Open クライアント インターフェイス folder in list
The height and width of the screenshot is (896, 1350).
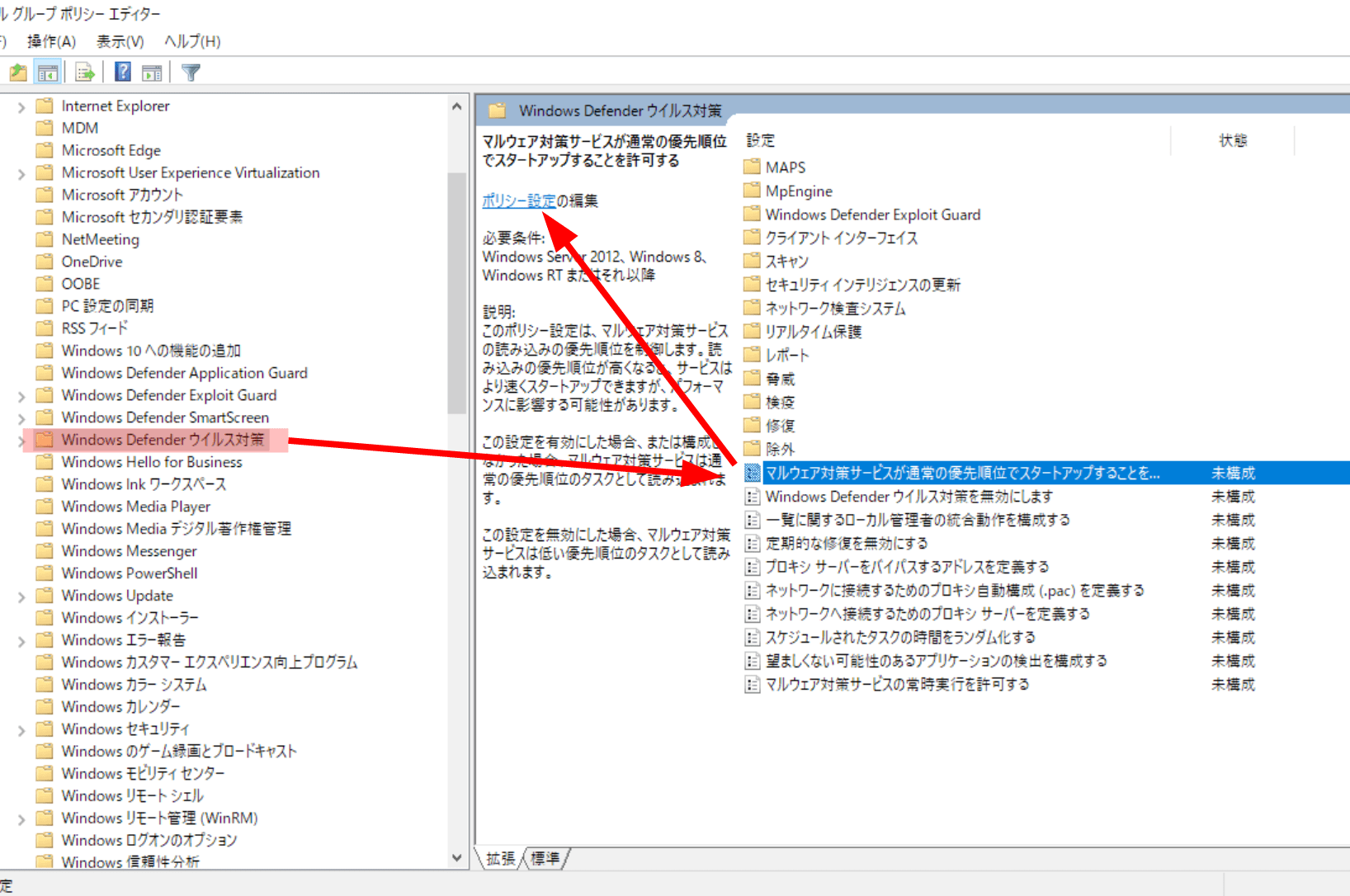[842, 238]
